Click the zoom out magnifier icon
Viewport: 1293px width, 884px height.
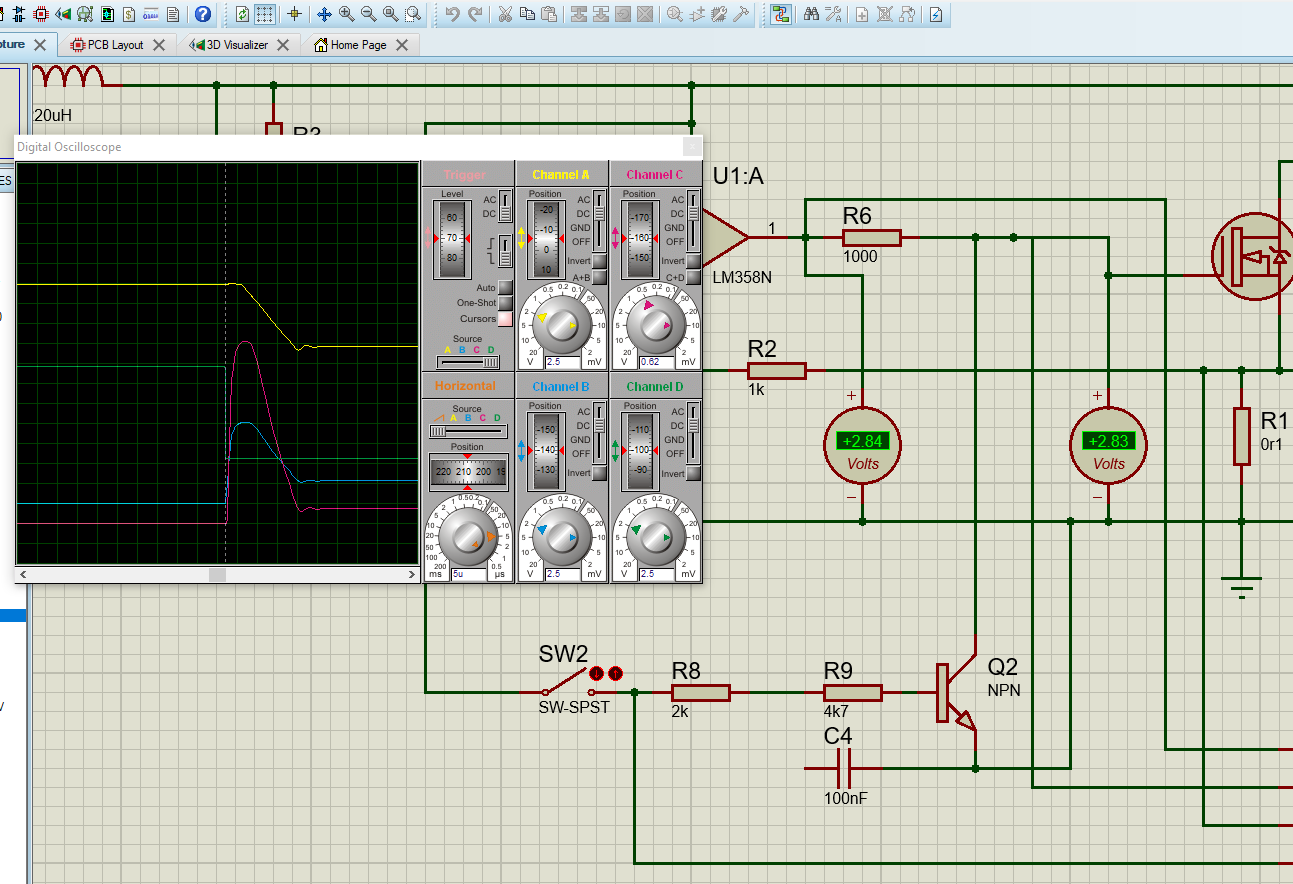pos(368,14)
